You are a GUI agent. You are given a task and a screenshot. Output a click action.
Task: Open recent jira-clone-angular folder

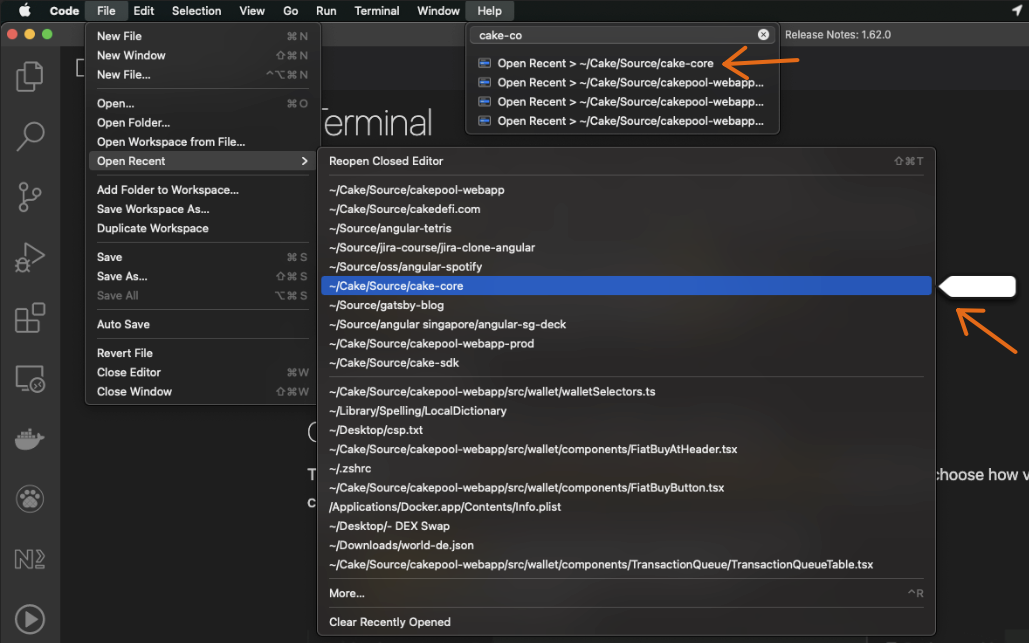tap(626, 247)
